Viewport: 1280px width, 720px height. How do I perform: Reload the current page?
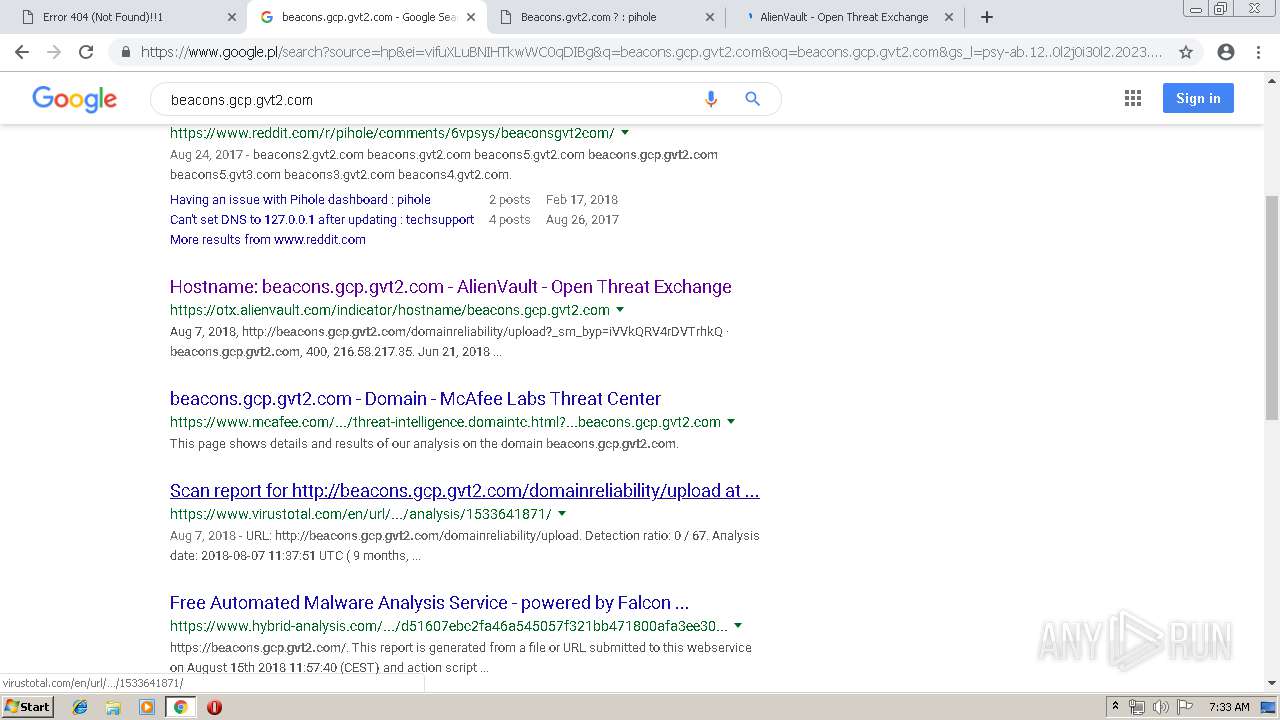click(x=86, y=52)
